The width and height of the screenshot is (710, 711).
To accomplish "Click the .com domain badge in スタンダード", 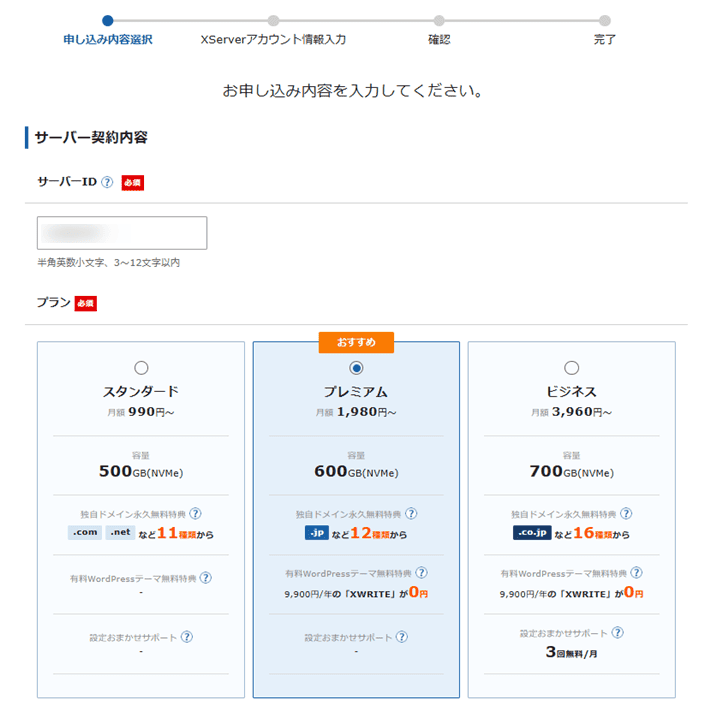I will (85, 533).
